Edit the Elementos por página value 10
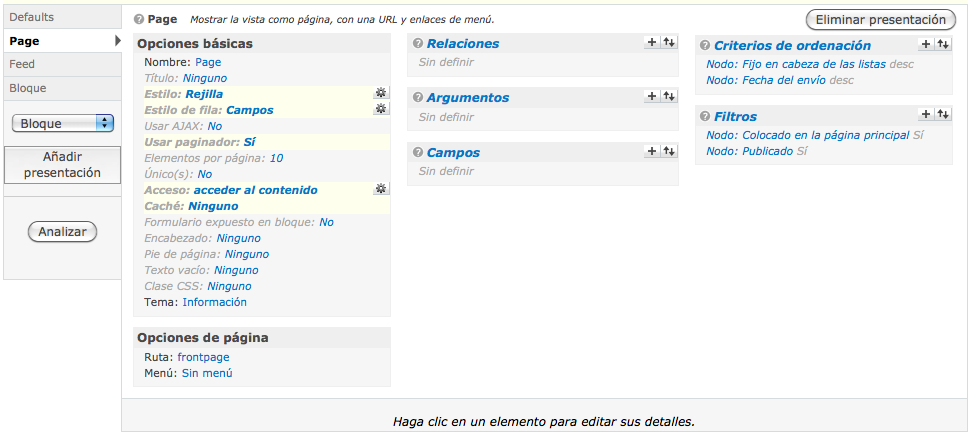Screen dimensions: 973x436 click(276, 158)
